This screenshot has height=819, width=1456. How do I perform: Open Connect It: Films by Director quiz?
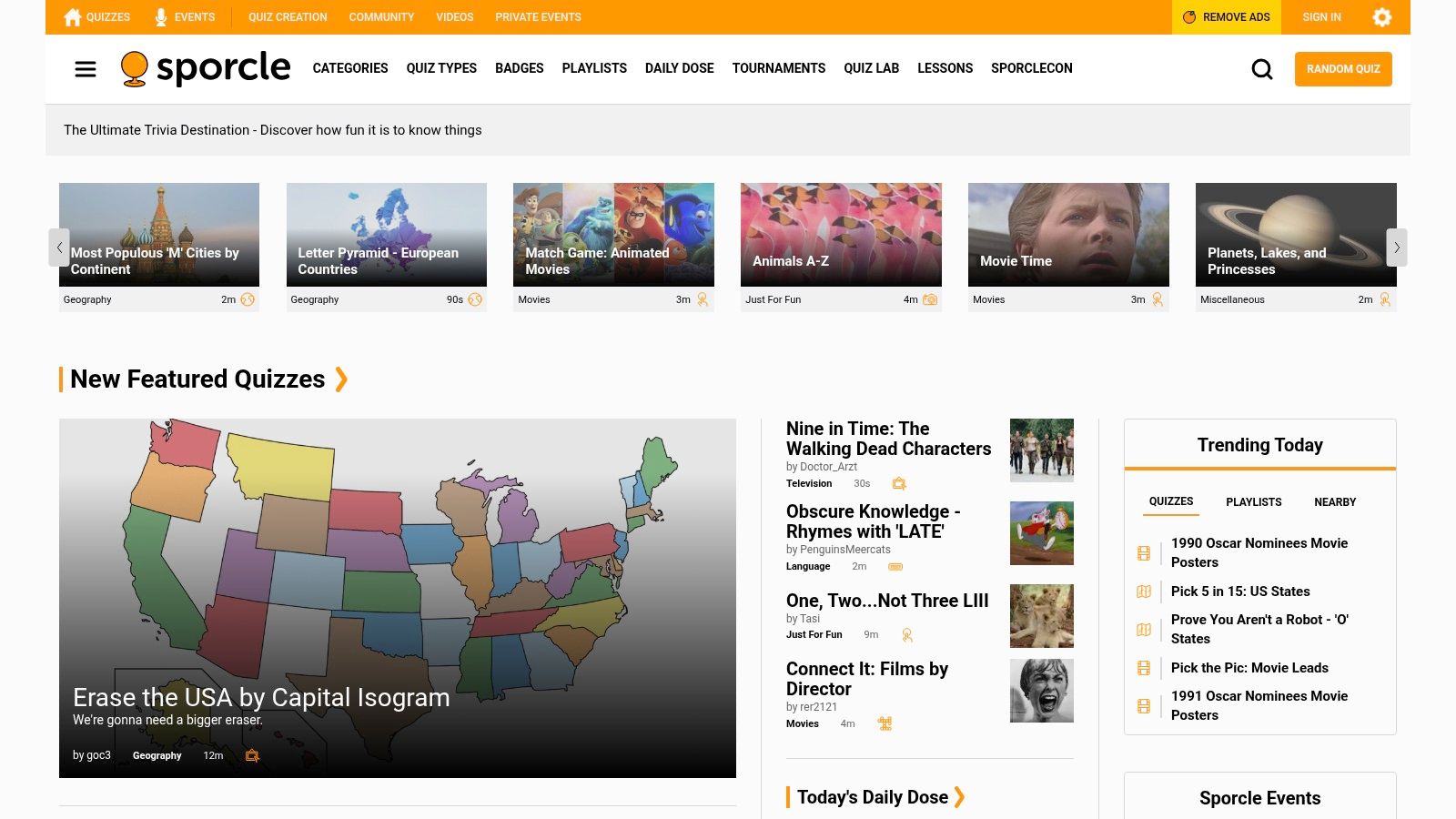click(x=866, y=679)
